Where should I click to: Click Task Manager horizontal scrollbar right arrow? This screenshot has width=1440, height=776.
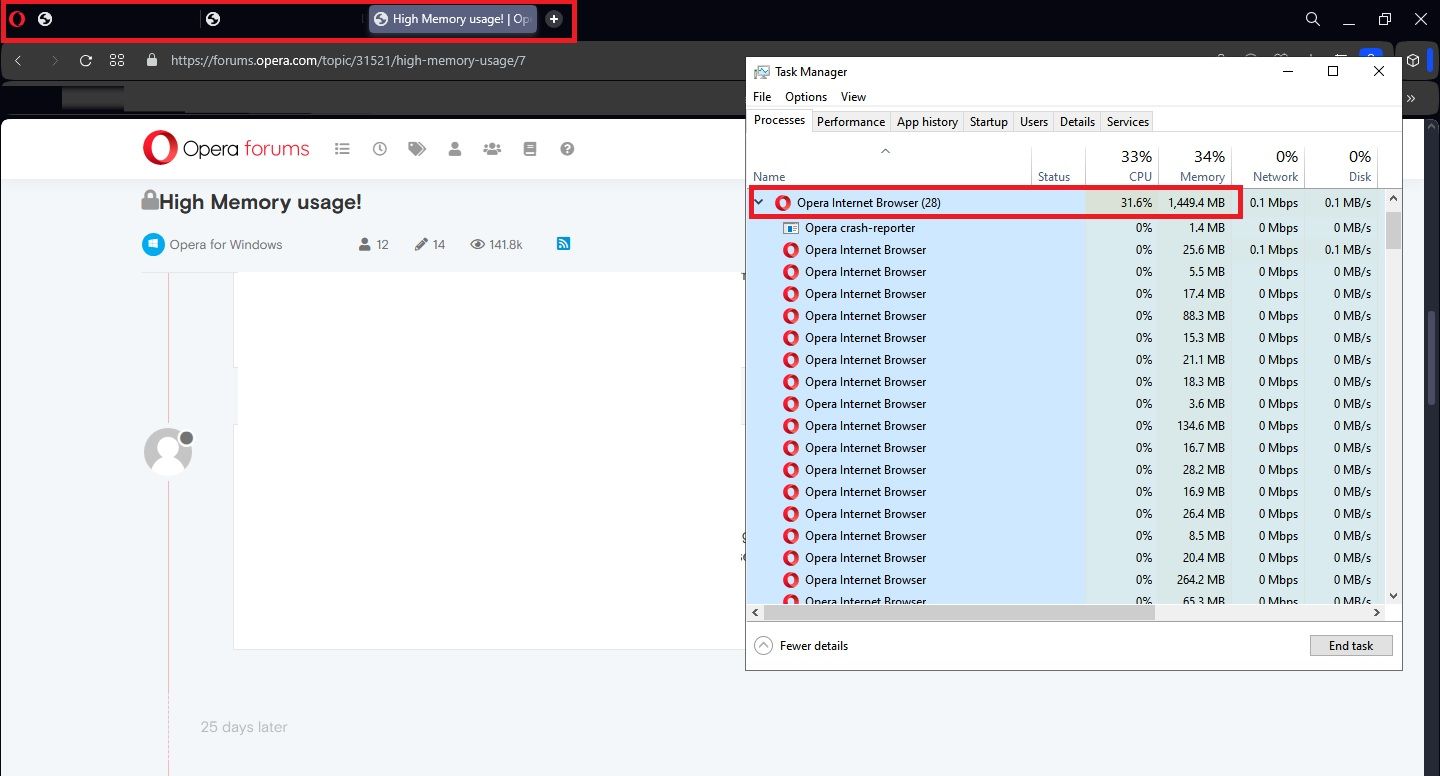(x=1377, y=612)
